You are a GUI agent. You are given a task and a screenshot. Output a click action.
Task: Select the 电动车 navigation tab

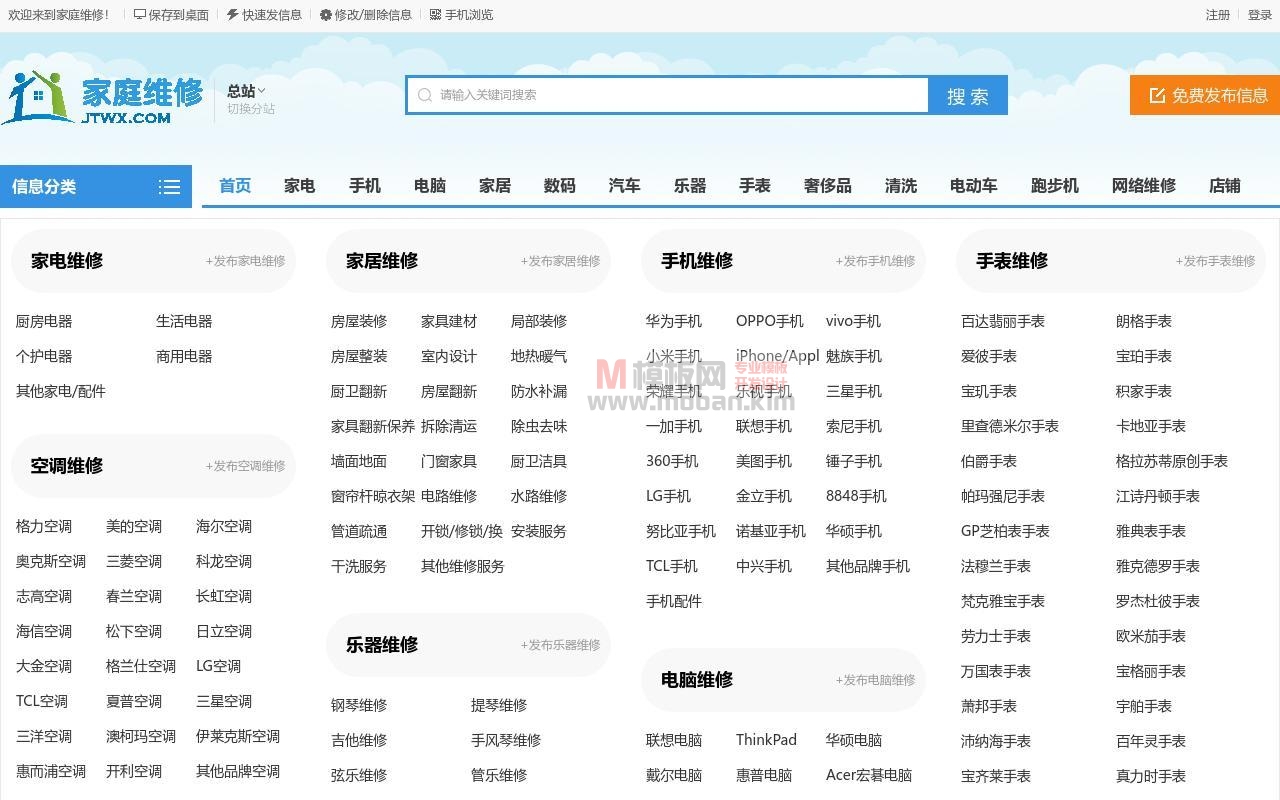tap(974, 186)
